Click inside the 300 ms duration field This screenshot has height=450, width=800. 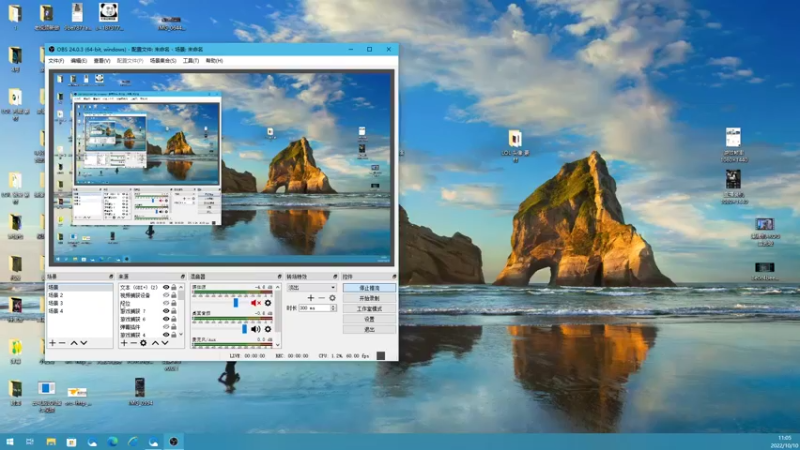(x=315, y=308)
